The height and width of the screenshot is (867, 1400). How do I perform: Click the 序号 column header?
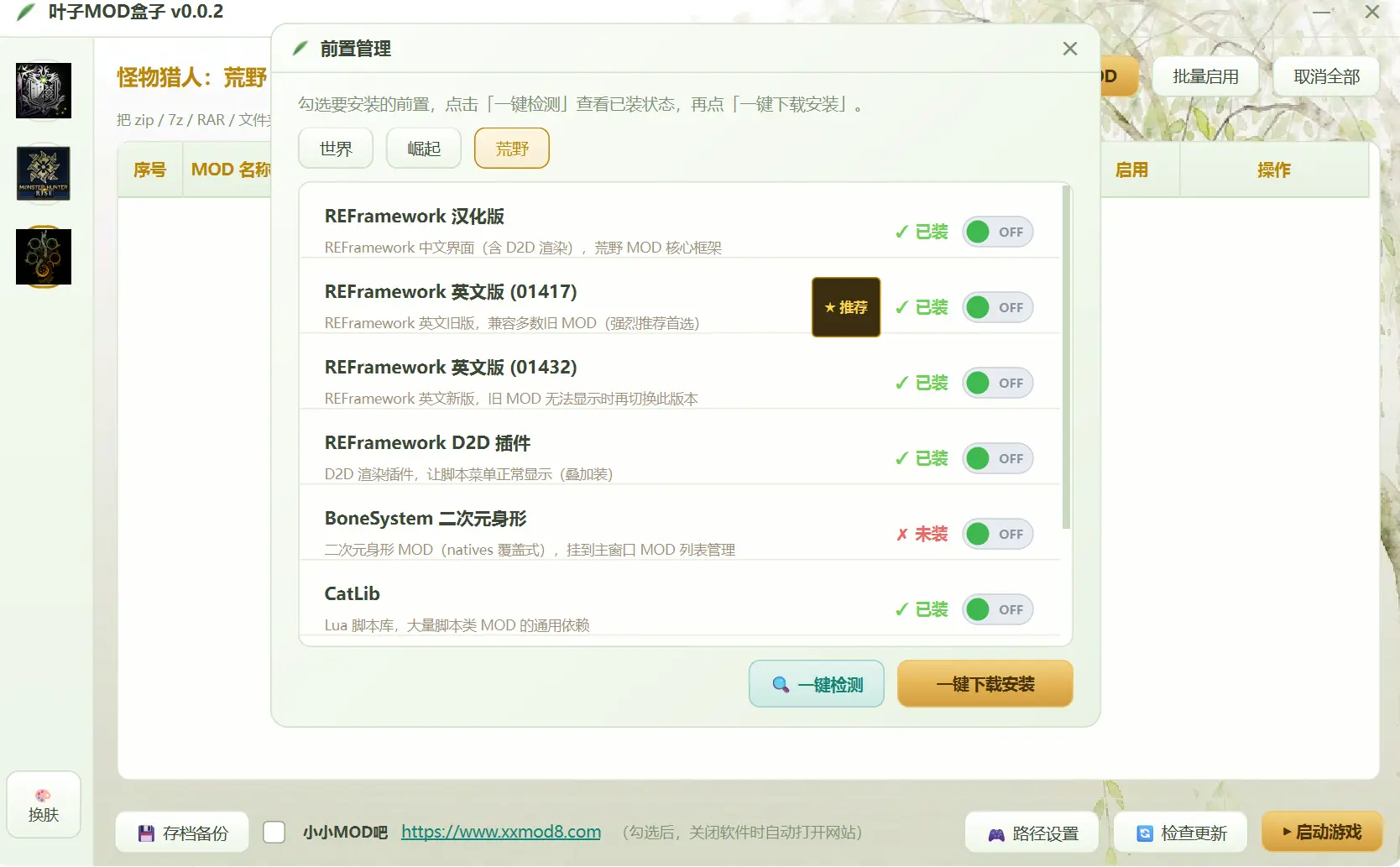tap(150, 170)
